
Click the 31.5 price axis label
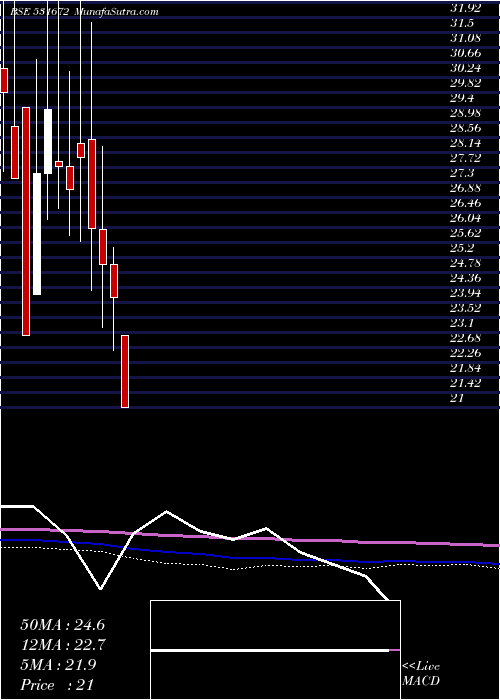click(462, 23)
